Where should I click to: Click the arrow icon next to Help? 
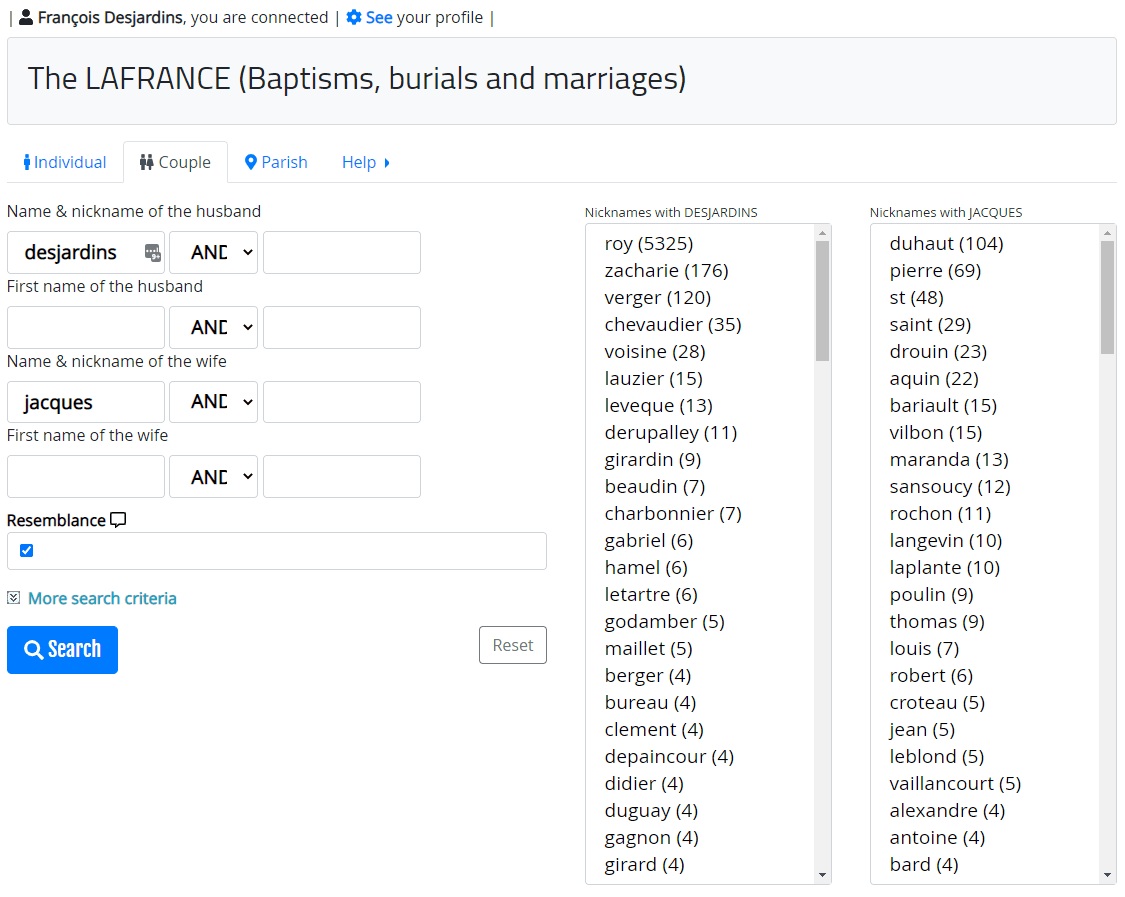(x=387, y=163)
